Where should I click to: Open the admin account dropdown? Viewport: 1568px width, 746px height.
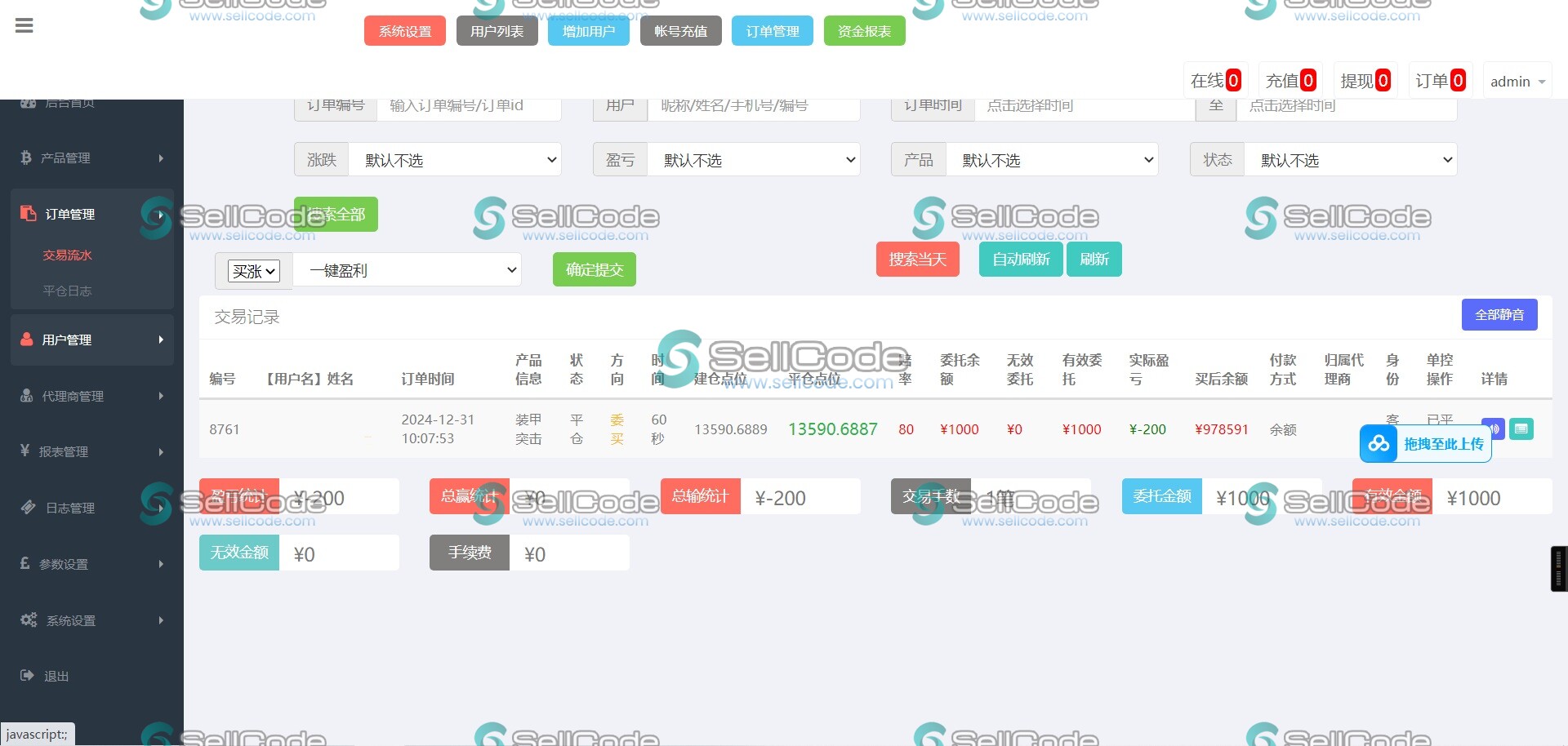[x=1517, y=82]
